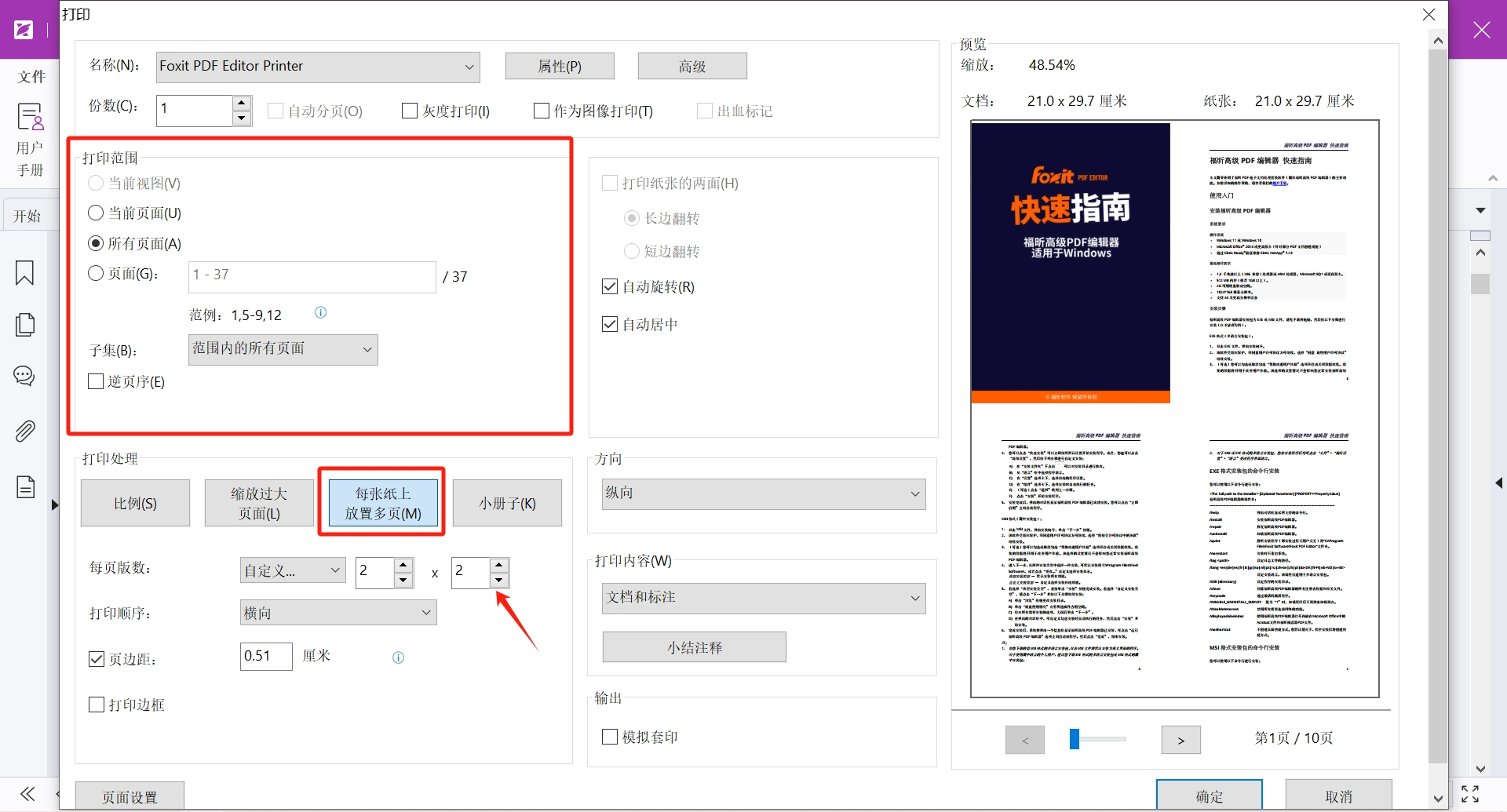Adjust the preview page slider
This screenshot has height=812, width=1507.
pyautogui.click(x=1075, y=739)
